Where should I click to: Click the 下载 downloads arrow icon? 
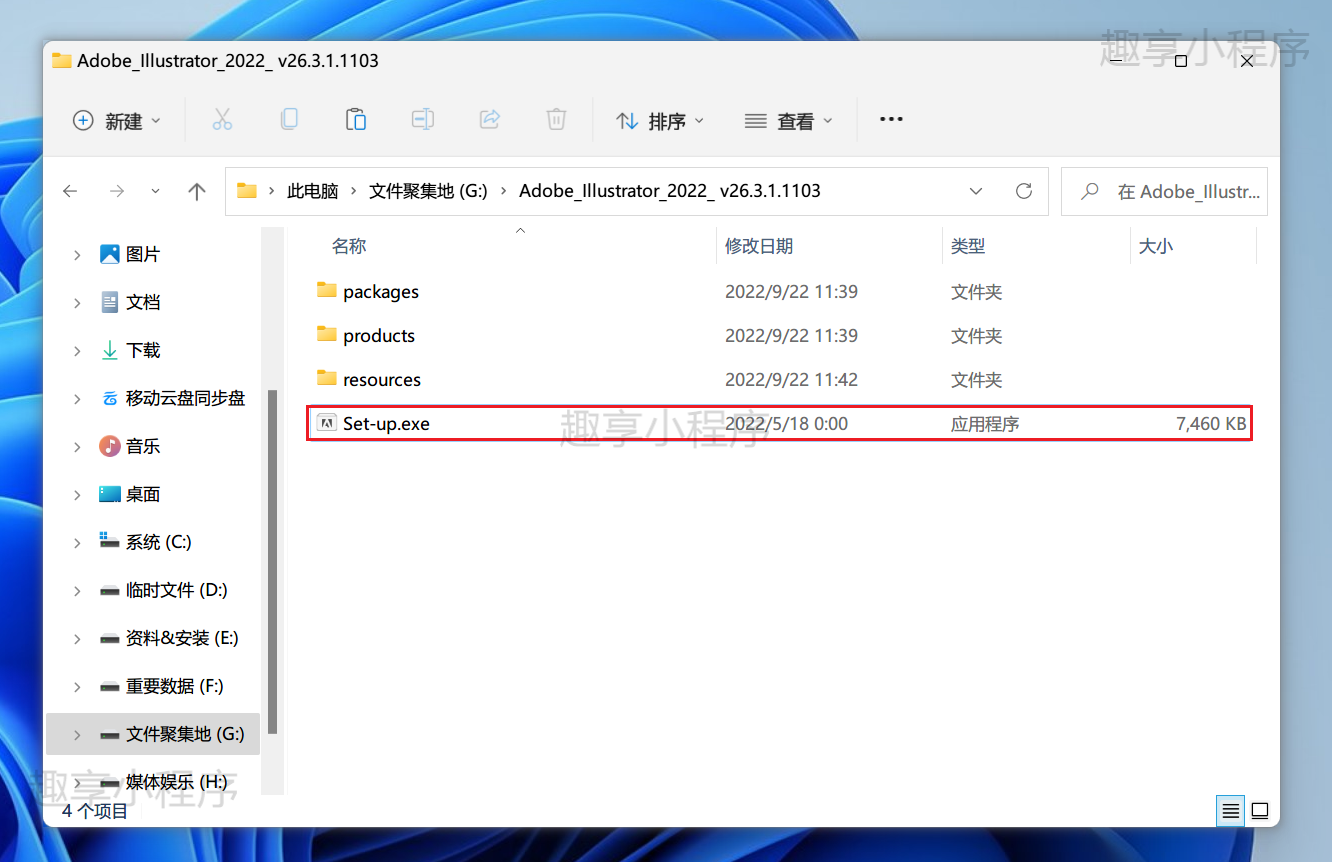(110, 350)
